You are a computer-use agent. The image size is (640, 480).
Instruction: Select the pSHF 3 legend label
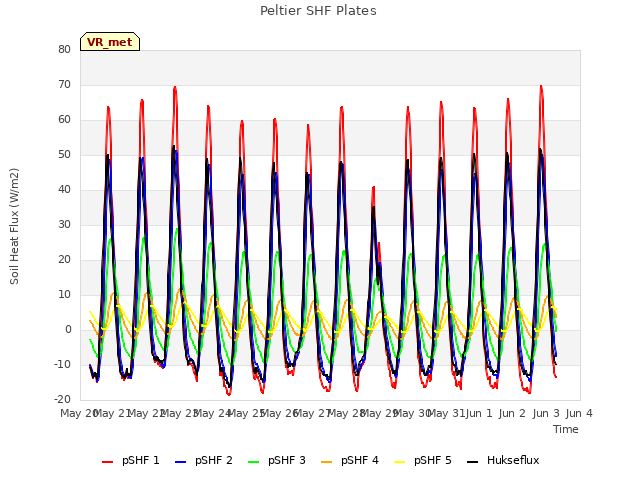pos(287,460)
